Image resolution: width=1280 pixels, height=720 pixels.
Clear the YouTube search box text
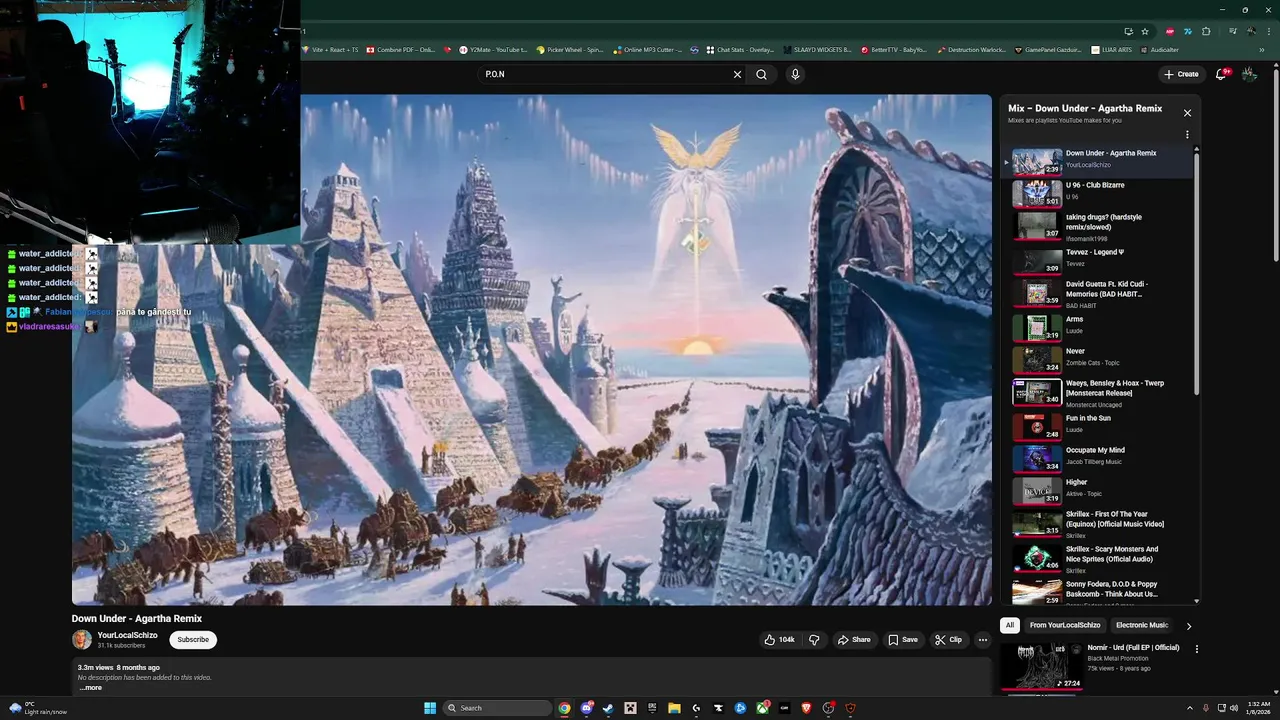pos(737,74)
